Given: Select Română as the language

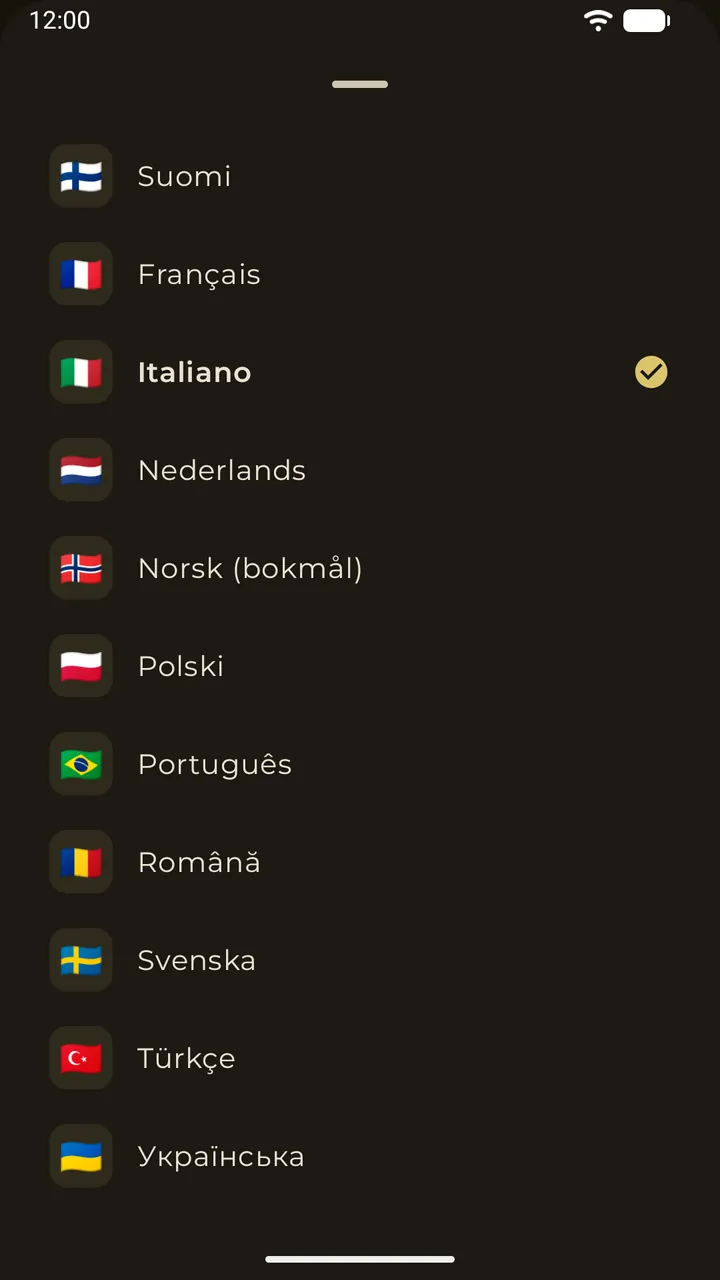Looking at the screenshot, I should coord(360,862).
